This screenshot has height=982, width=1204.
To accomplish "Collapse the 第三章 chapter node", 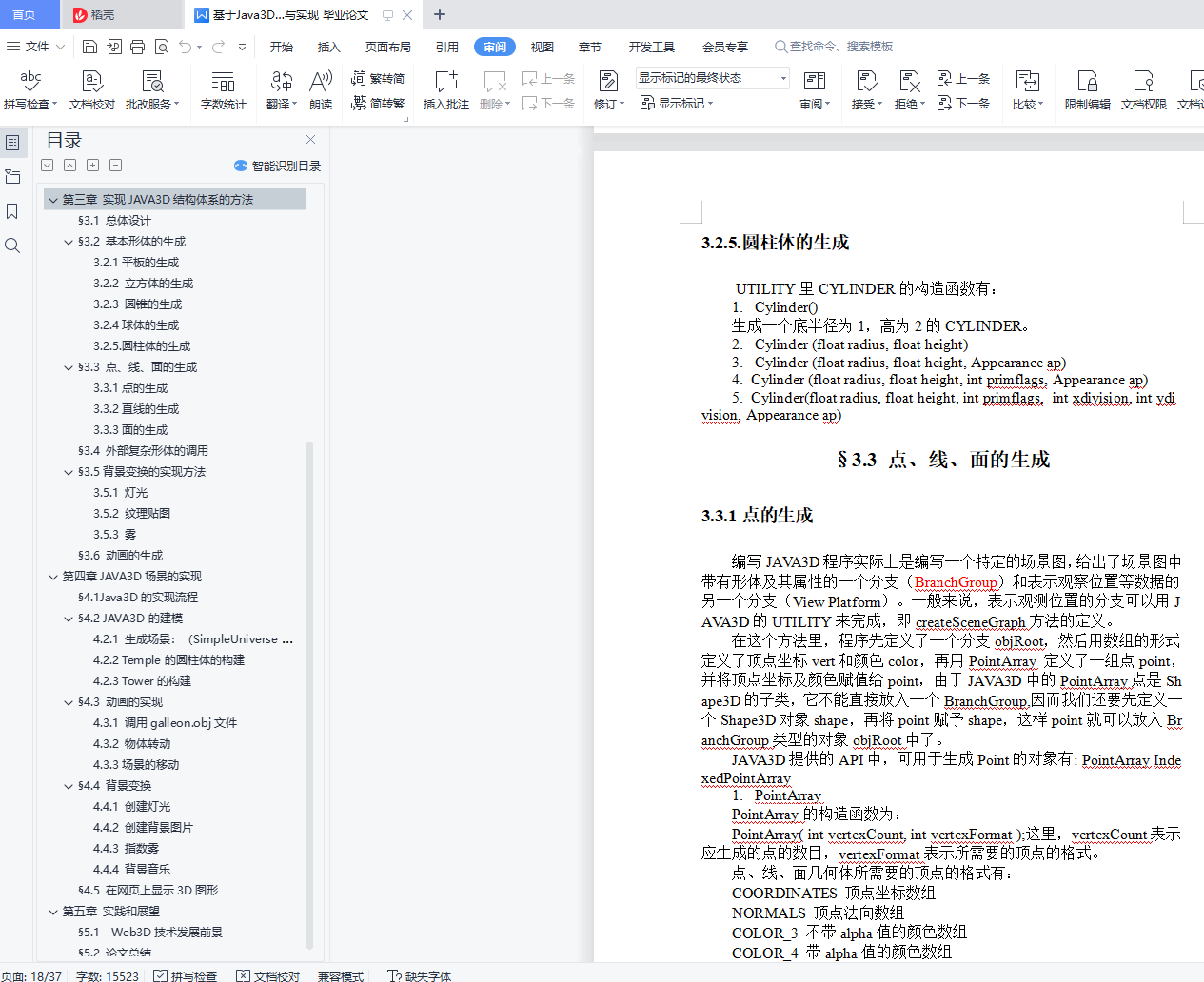I will click(x=53, y=200).
